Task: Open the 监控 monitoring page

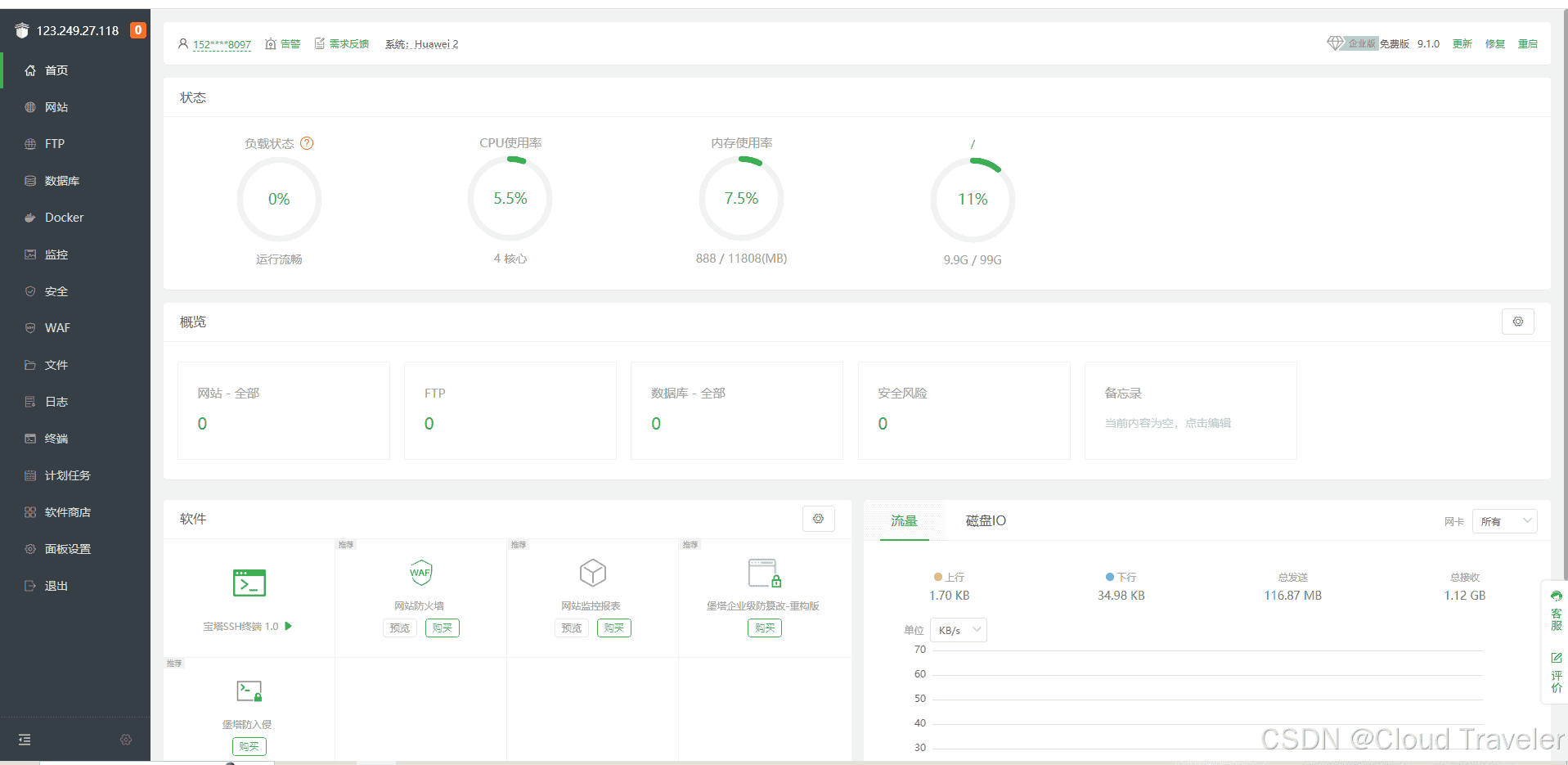Action: 56,254
